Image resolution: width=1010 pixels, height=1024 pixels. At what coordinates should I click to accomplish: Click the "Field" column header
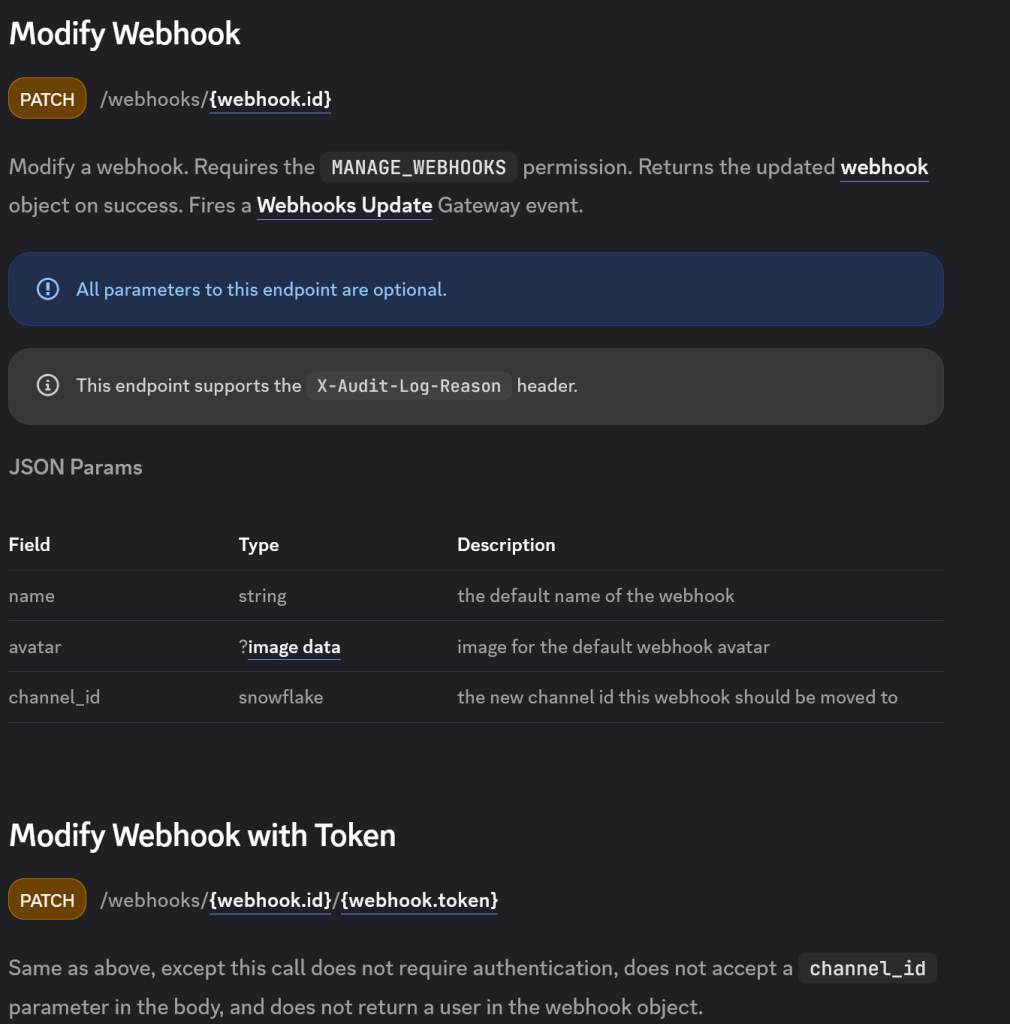pyautogui.click(x=29, y=545)
